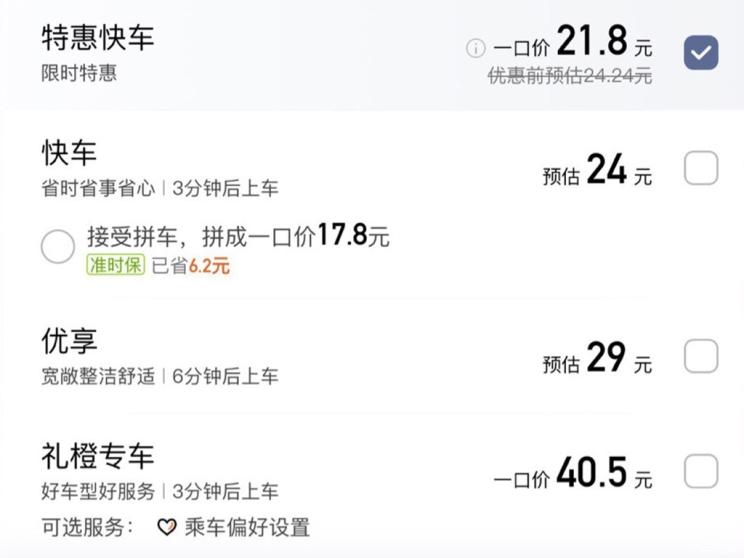This screenshot has width=744, height=558.
Task: Enable the 接受拼车 radio button
Action: [x=58, y=246]
